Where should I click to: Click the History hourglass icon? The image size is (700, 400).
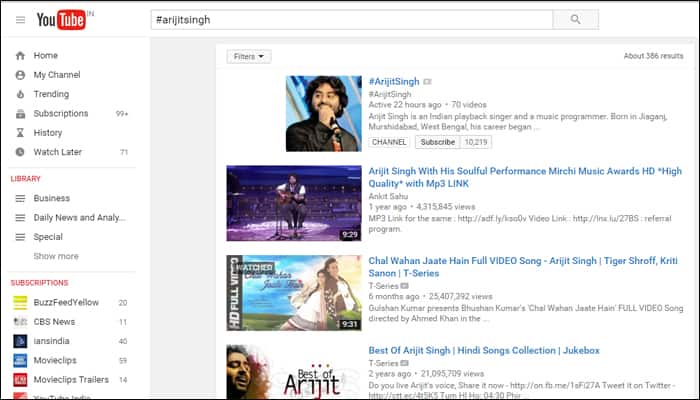[20, 133]
